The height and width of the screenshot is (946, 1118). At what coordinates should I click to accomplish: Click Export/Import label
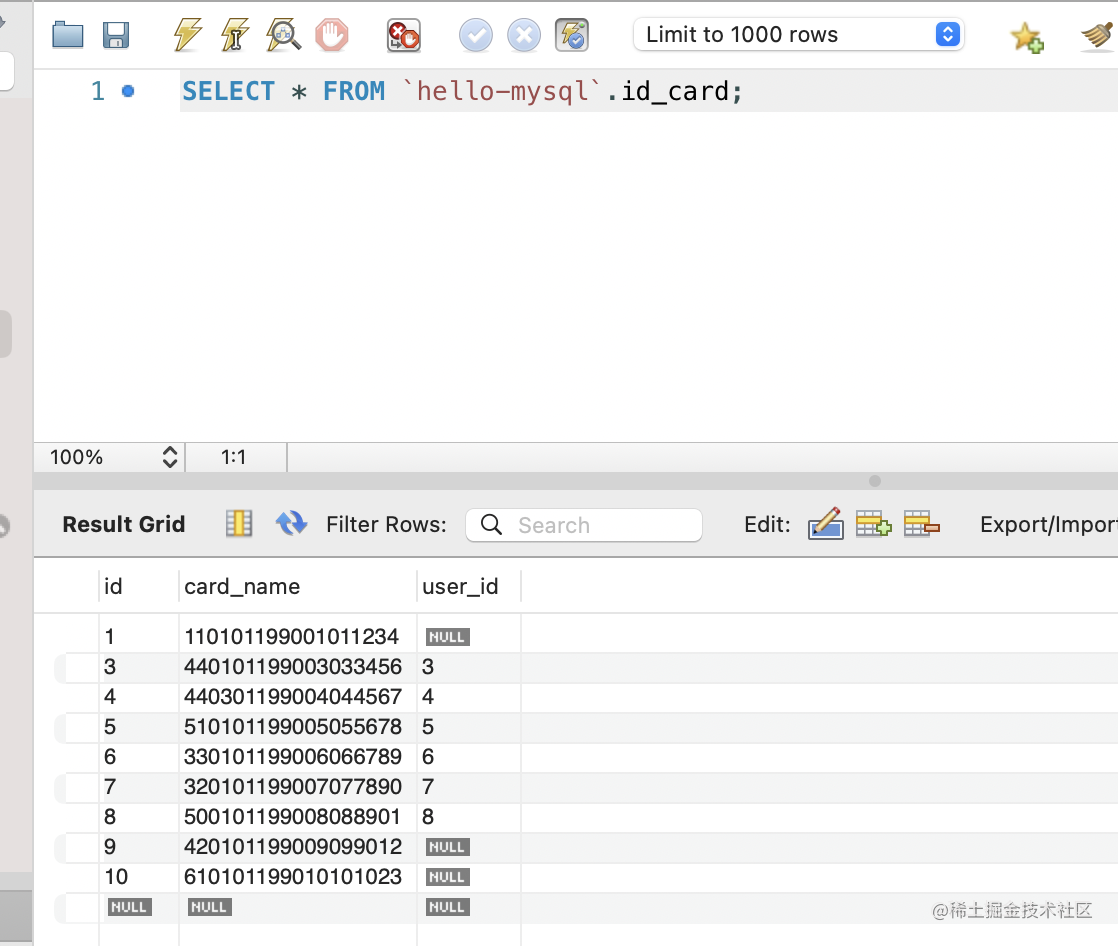click(1048, 525)
